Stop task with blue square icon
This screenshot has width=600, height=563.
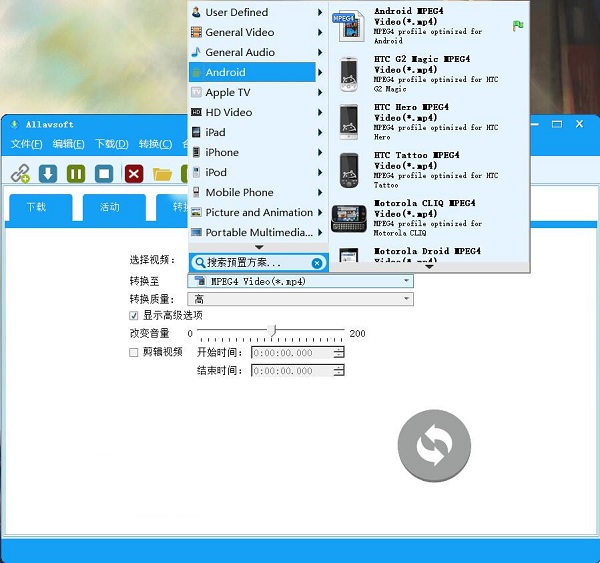[104, 174]
